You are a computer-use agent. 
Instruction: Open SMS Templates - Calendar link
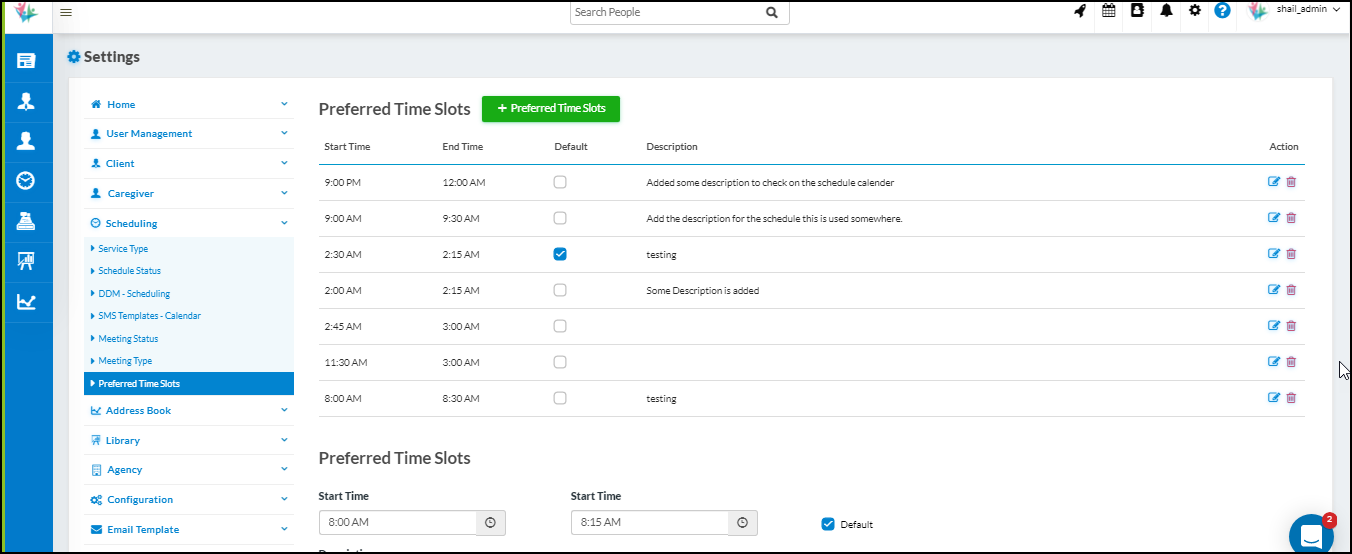coord(149,316)
